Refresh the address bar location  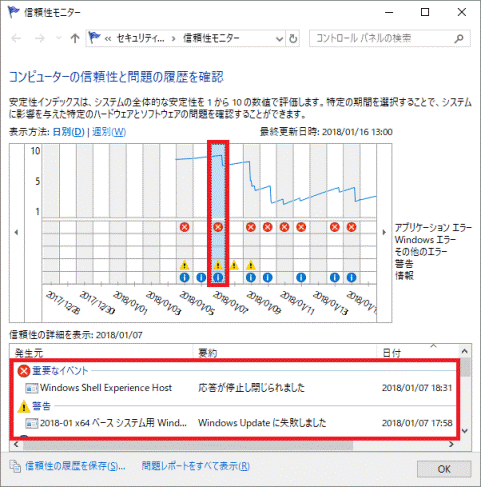(x=293, y=39)
